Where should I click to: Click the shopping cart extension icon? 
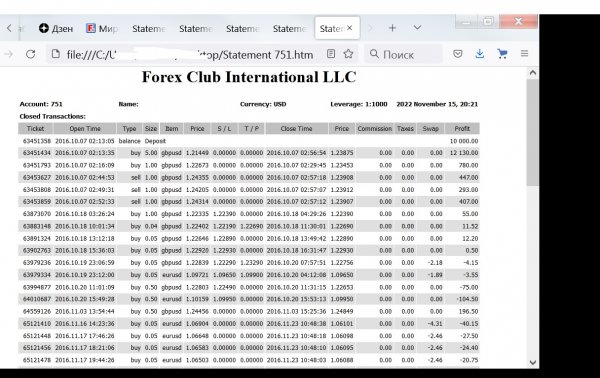coord(502,54)
